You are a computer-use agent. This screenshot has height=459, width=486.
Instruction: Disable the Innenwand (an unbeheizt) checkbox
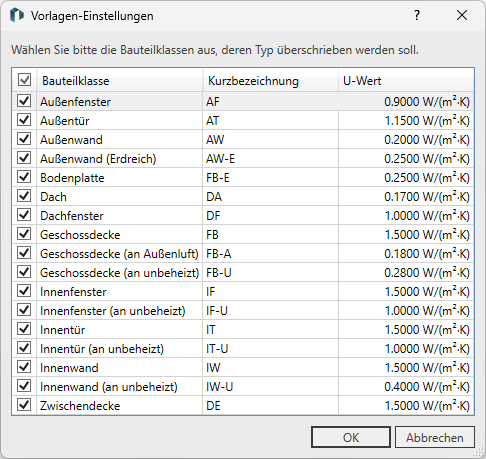[24, 386]
